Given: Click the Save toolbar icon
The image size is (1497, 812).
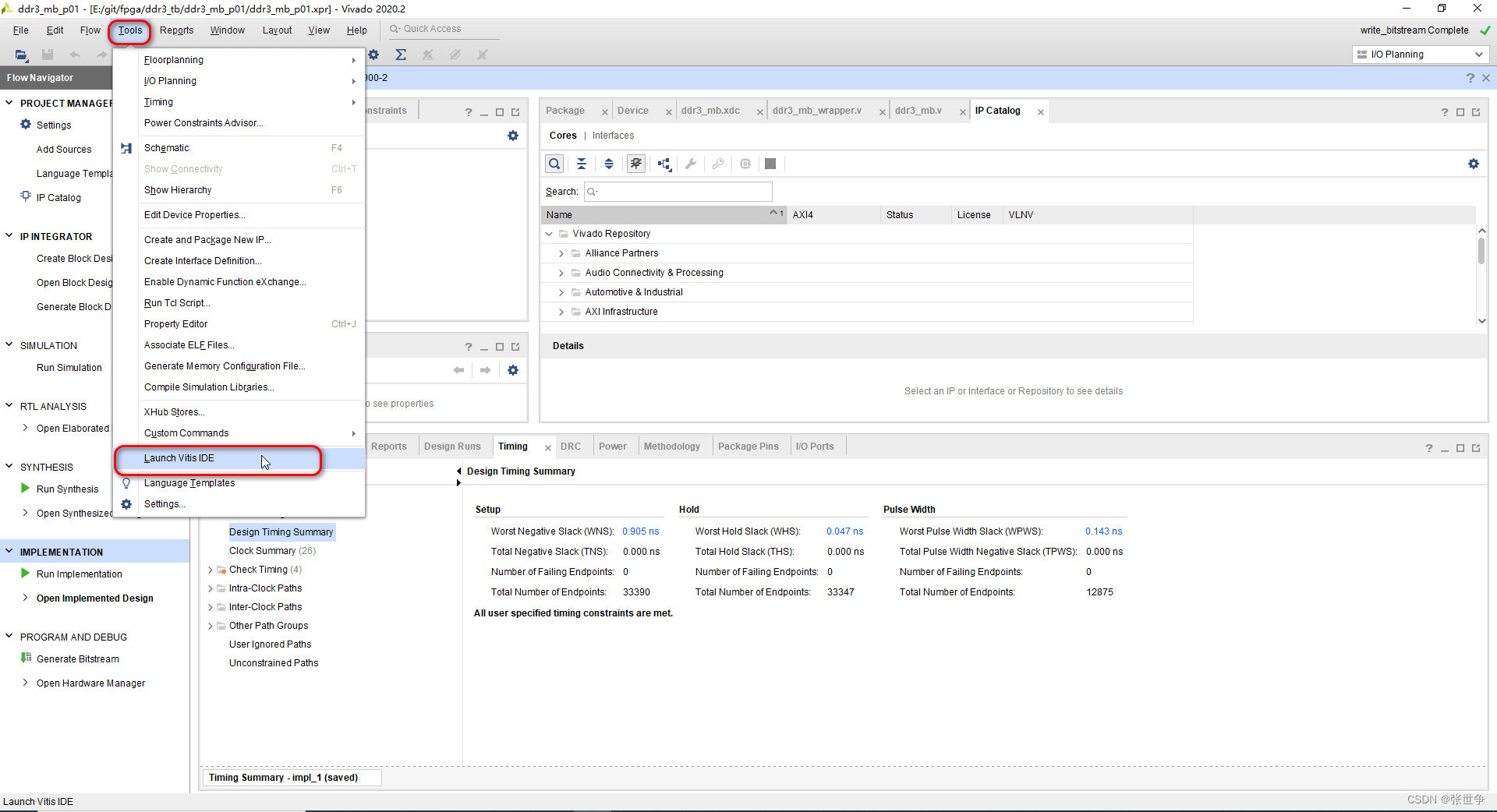Looking at the screenshot, I should point(48,55).
